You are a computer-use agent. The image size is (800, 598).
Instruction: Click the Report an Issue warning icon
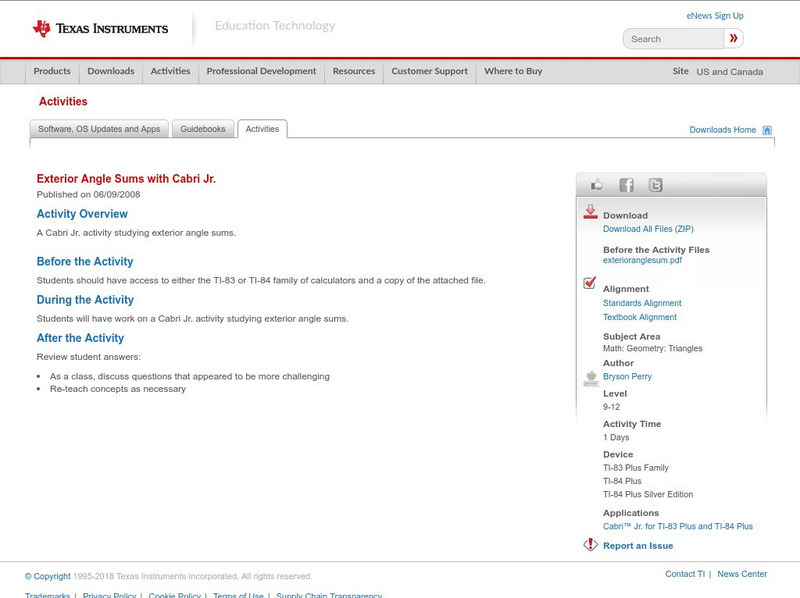pyautogui.click(x=590, y=545)
